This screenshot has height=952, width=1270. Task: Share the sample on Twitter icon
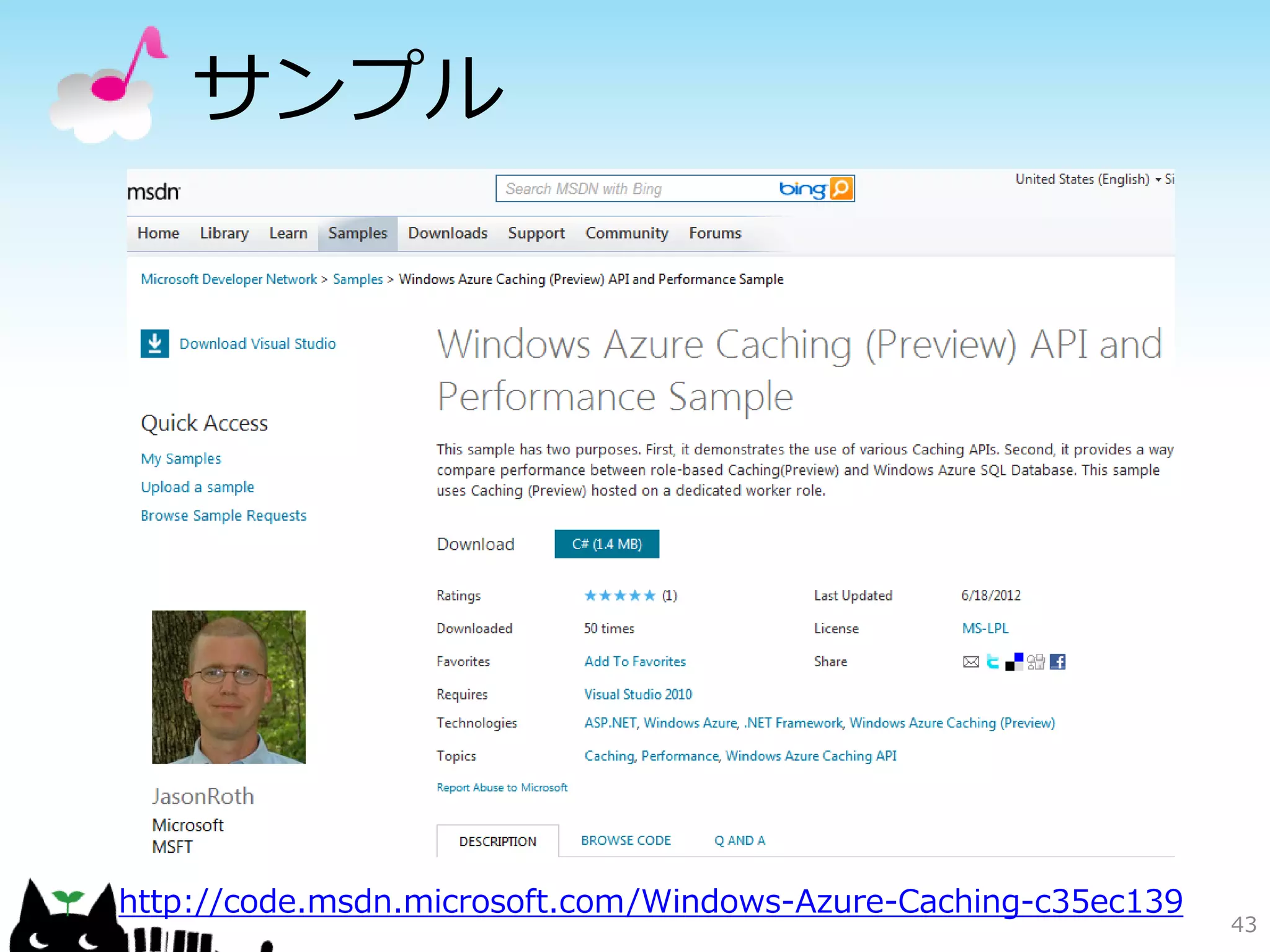tap(993, 662)
